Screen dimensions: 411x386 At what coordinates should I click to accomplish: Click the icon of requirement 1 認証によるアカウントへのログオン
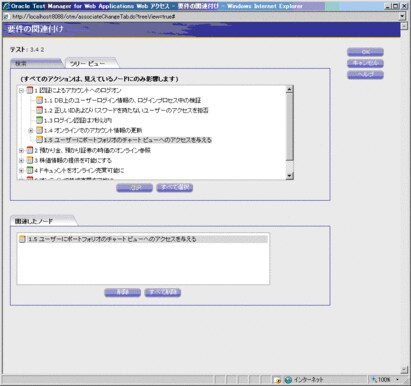(x=30, y=90)
